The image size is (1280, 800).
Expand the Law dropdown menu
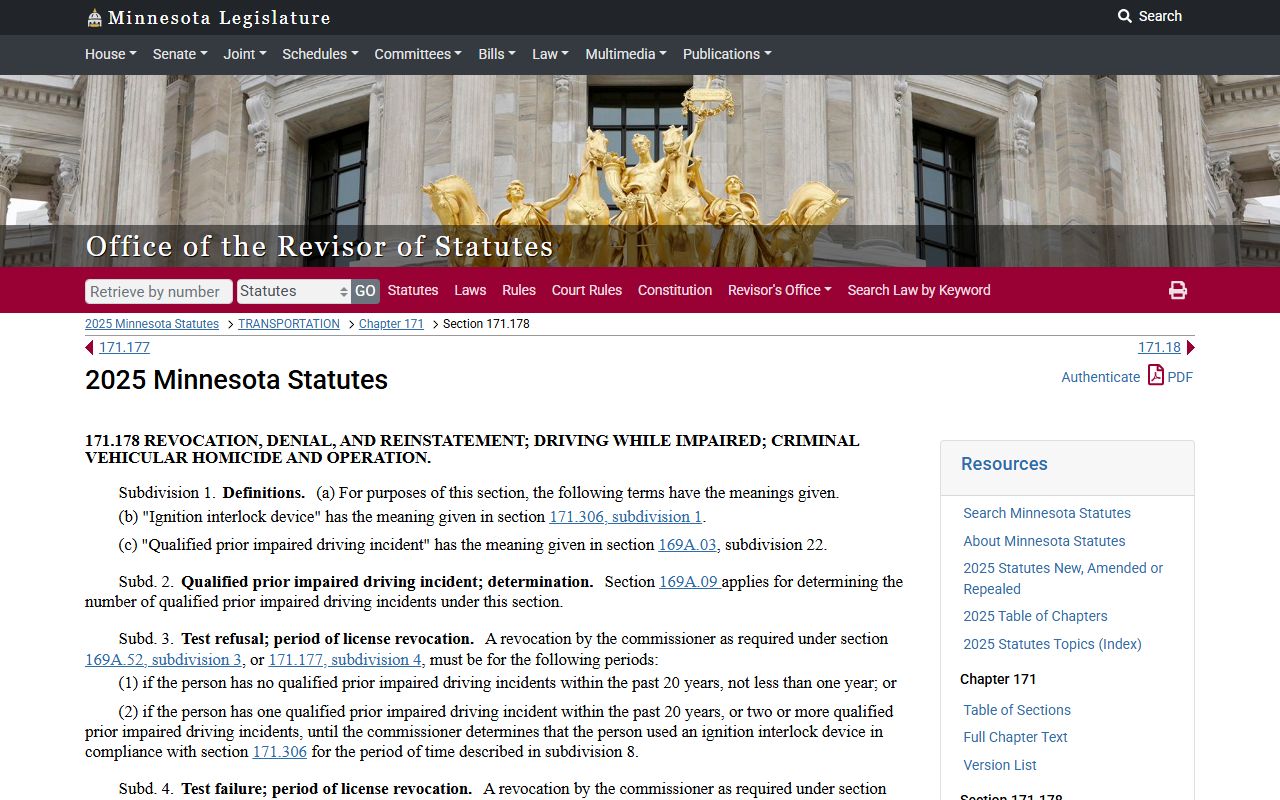coord(550,54)
